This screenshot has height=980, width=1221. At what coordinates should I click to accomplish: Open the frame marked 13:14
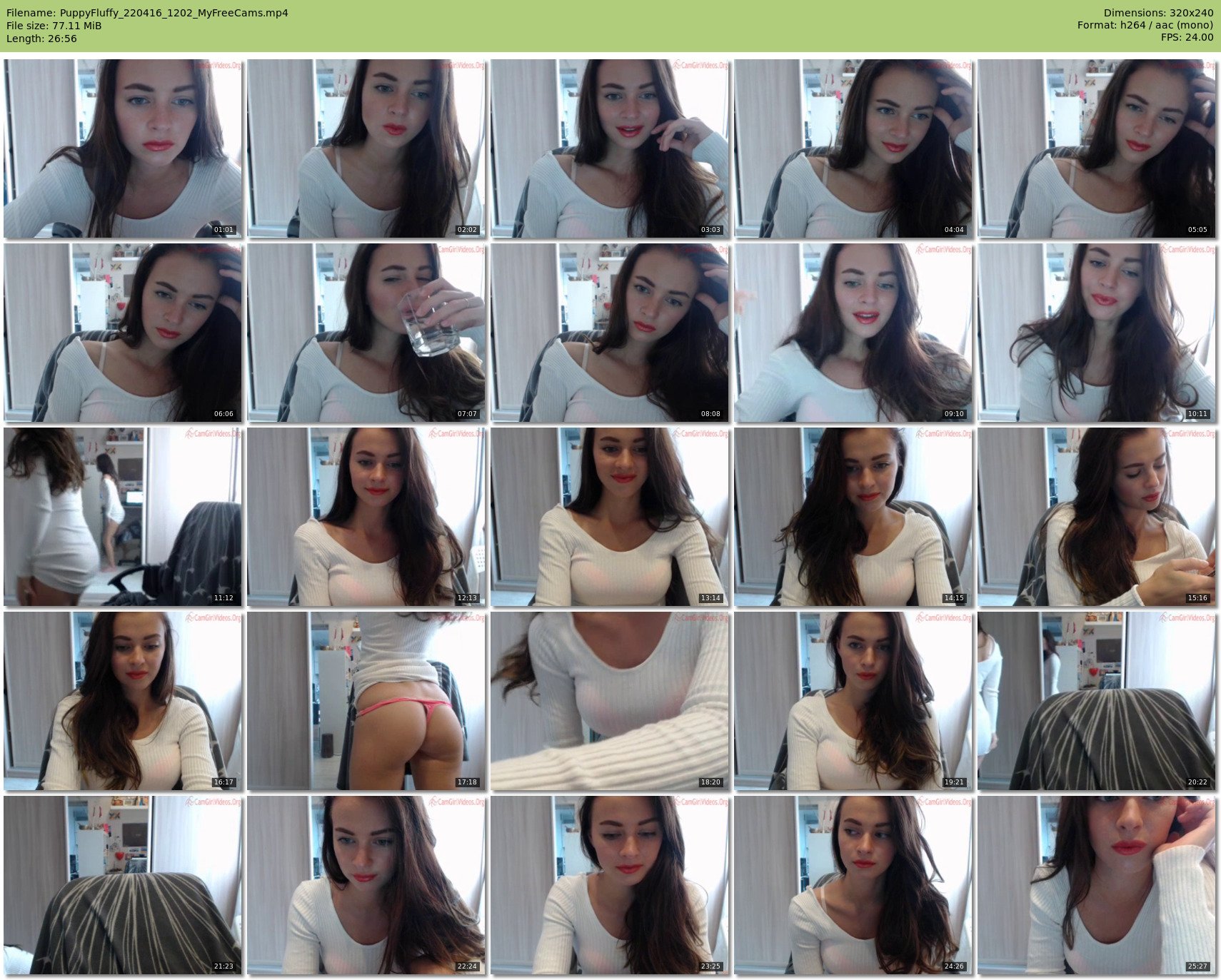coord(610,517)
